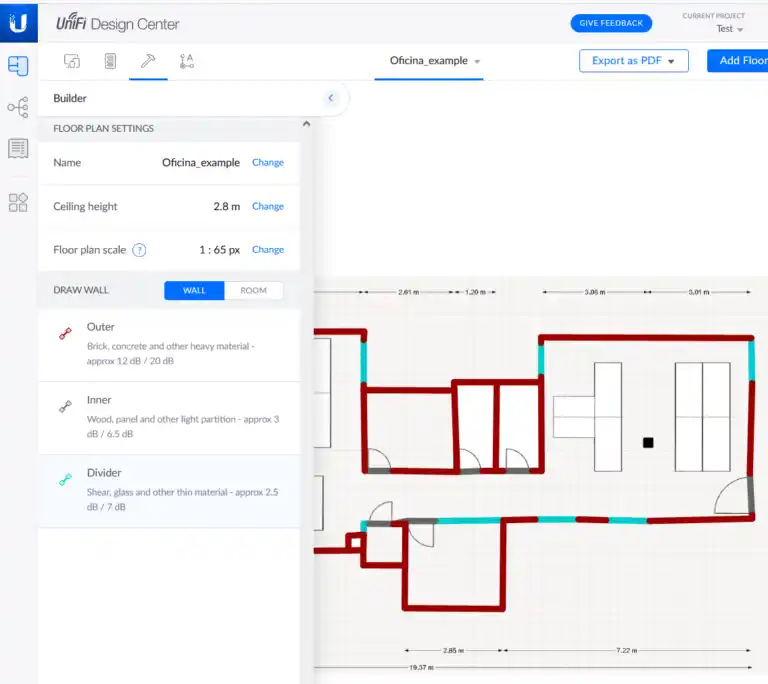Open the Export as PDF dropdown
768x684 pixels.
point(633,61)
